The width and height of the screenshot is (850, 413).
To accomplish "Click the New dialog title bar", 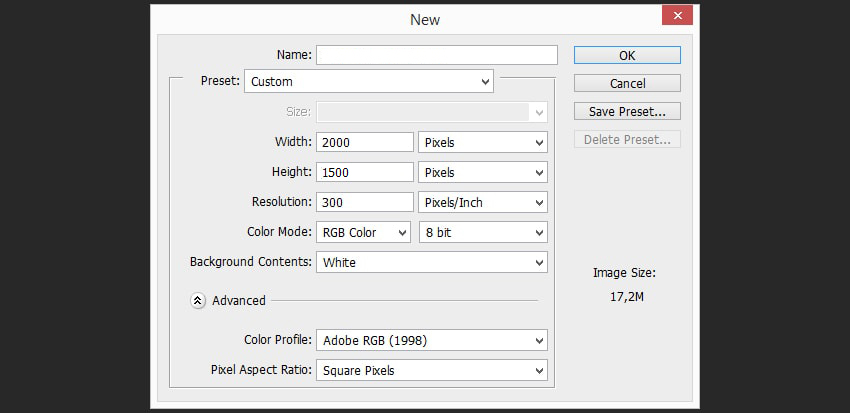I will click(424, 19).
